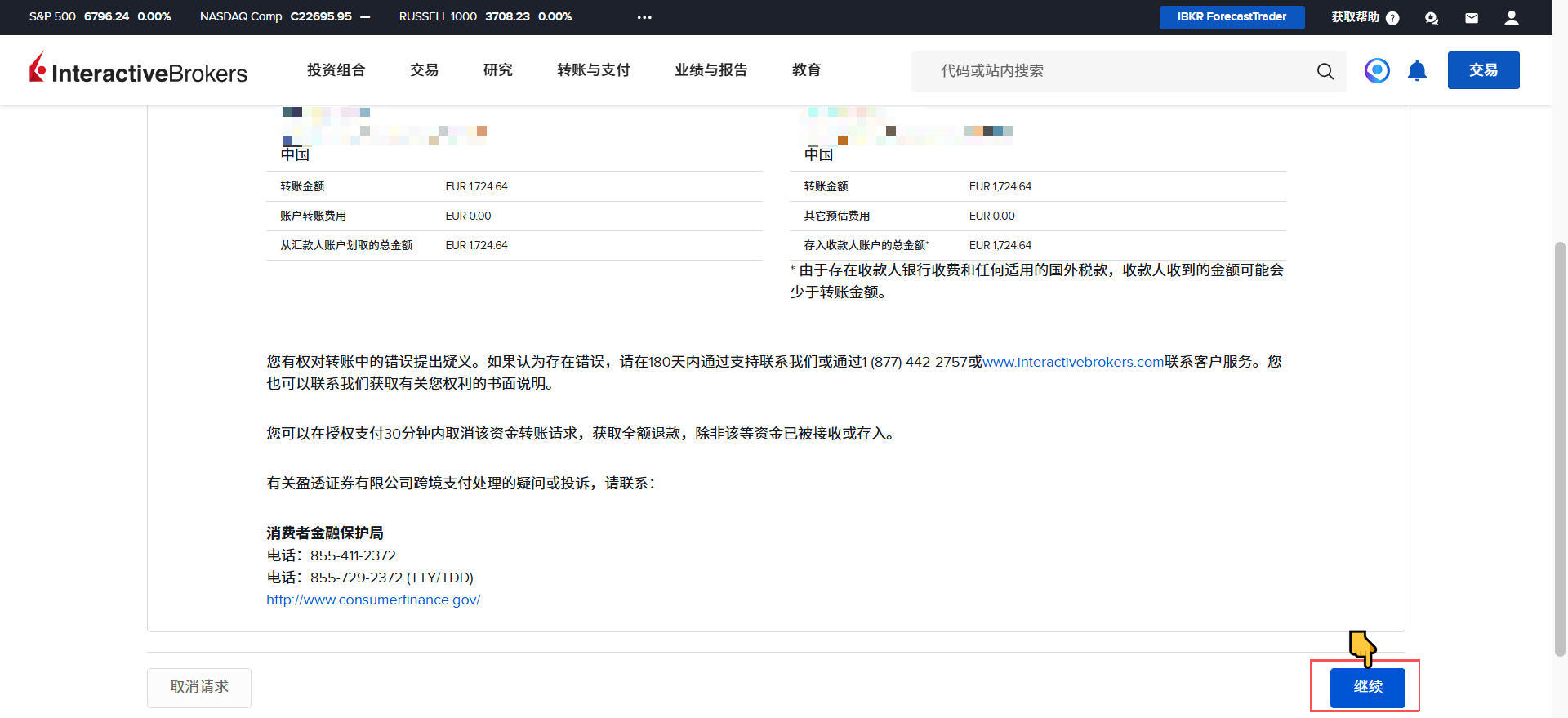This screenshot has width=1568, height=718.
Task: Open the www.interactivebrokers.com link
Action: pyautogui.click(x=1072, y=362)
